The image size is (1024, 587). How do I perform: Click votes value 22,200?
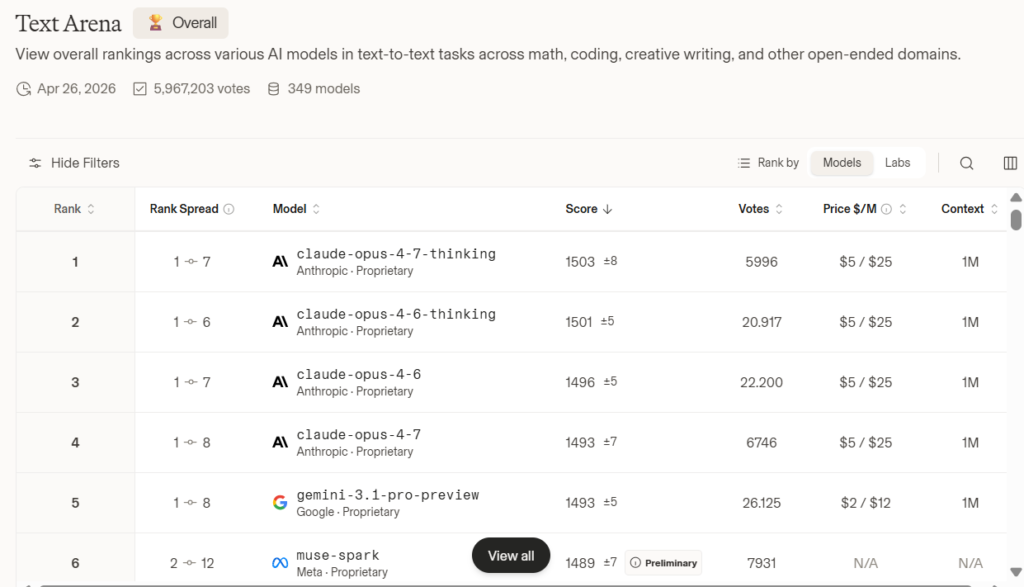click(x=761, y=382)
